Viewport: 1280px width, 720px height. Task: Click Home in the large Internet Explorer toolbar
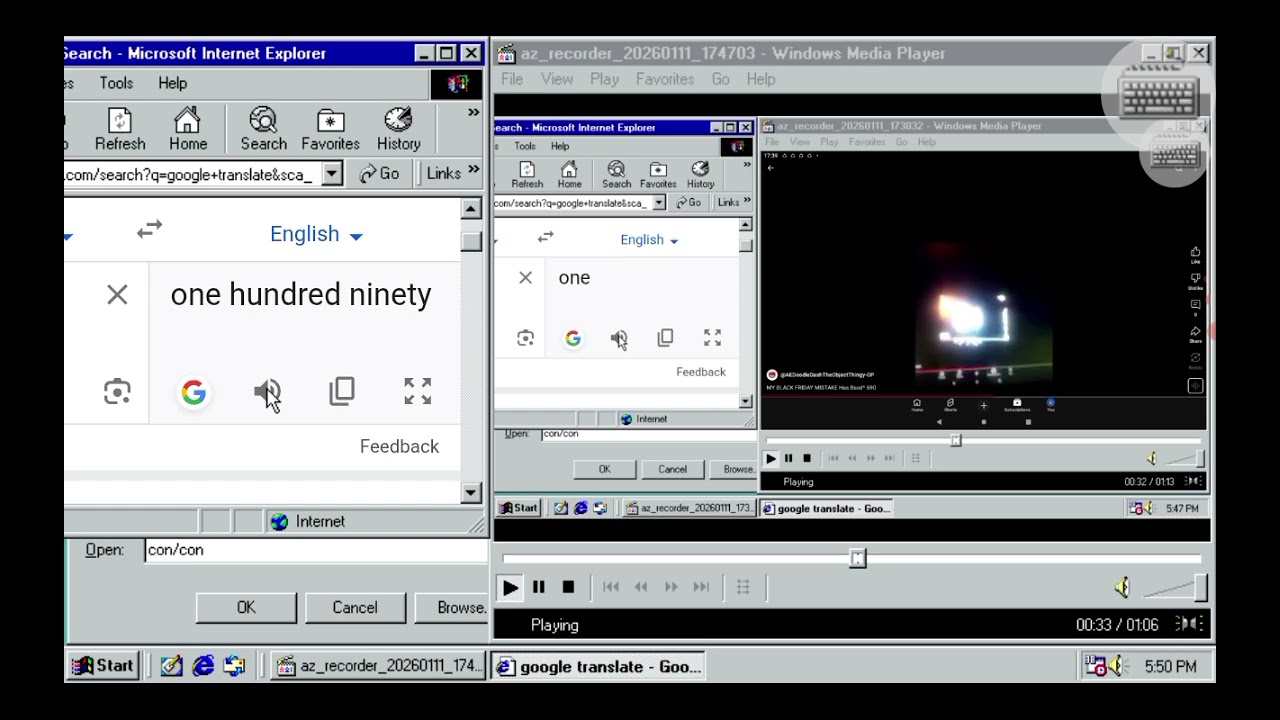(187, 130)
